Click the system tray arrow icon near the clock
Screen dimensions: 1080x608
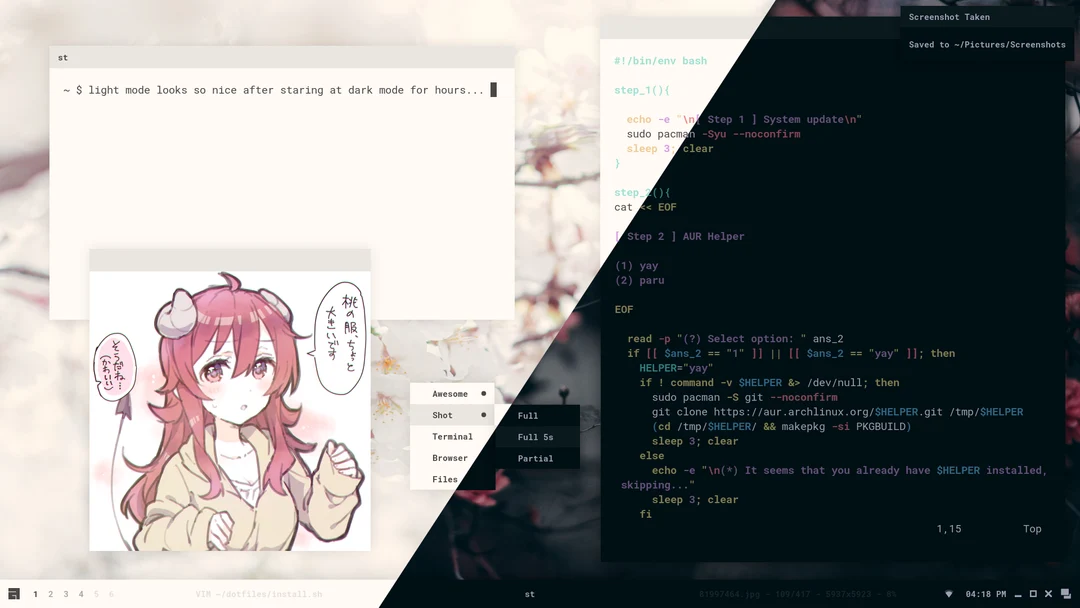point(948,593)
